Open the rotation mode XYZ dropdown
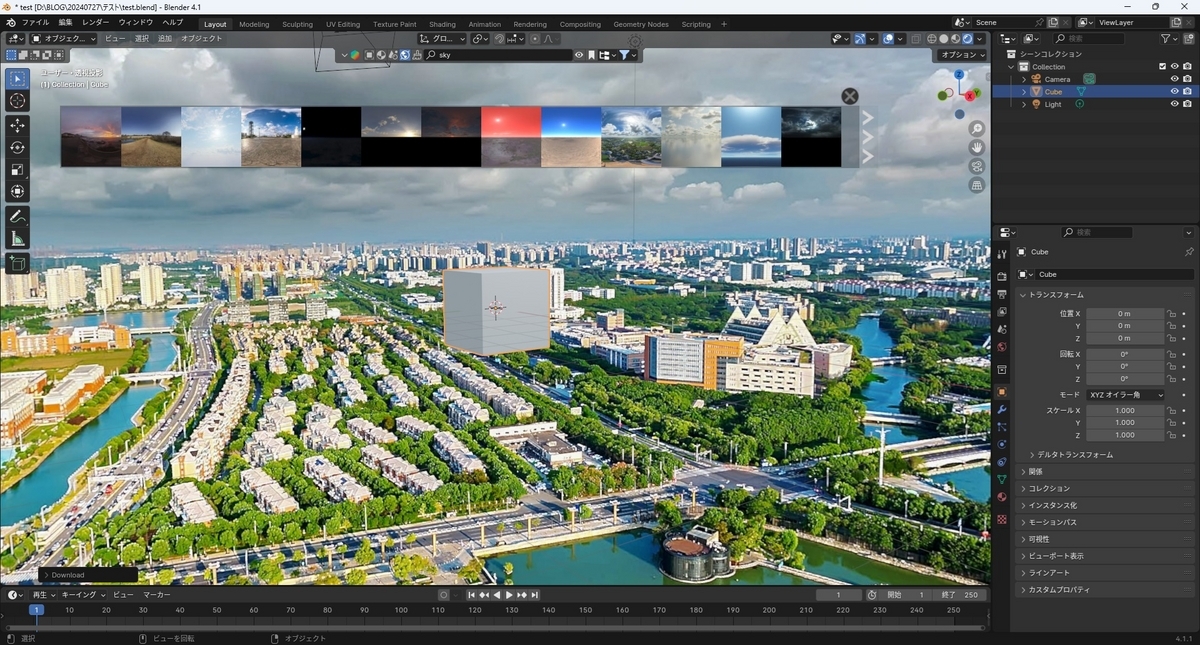The width and height of the screenshot is (1200, 645). [x=1126, y=395]
